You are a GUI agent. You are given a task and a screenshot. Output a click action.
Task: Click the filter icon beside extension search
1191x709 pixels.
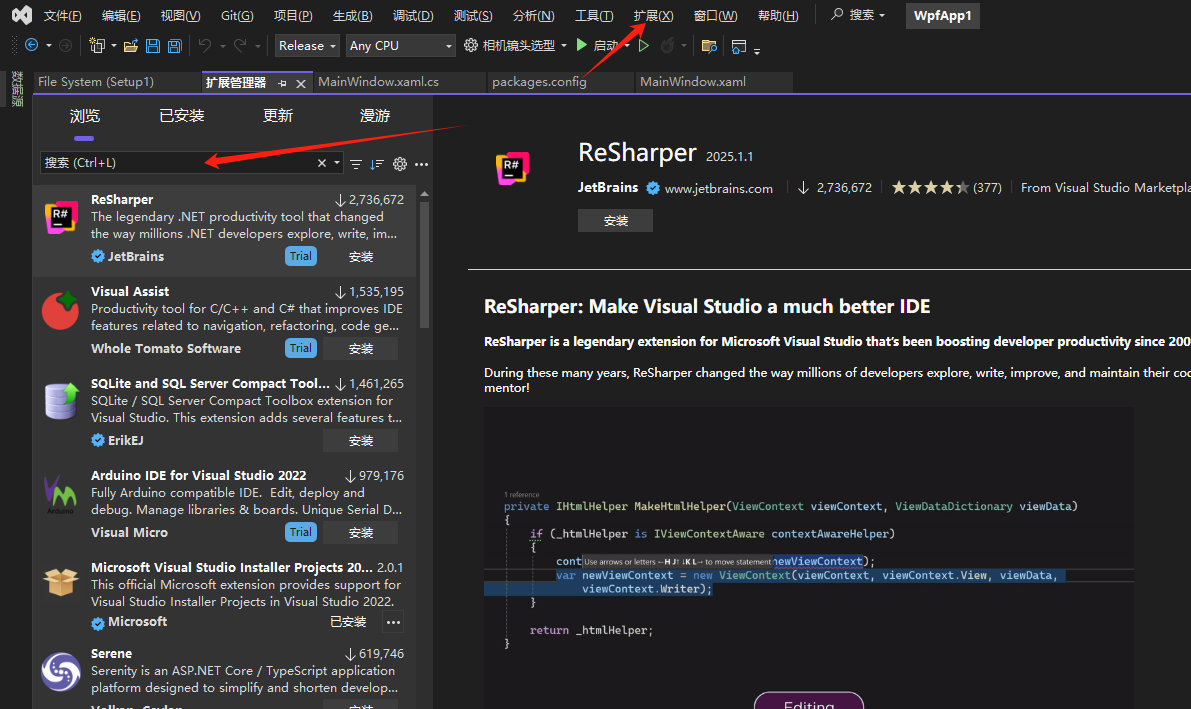355,163
